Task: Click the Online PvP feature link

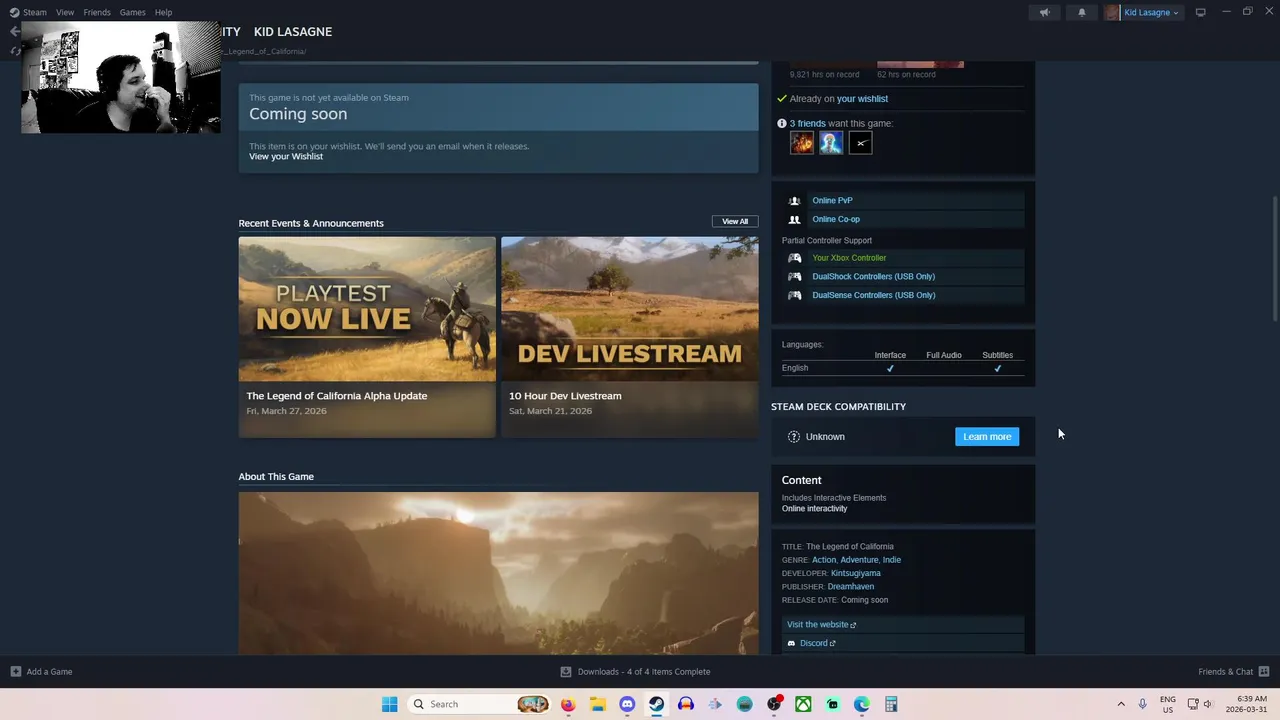Action: 832,200
